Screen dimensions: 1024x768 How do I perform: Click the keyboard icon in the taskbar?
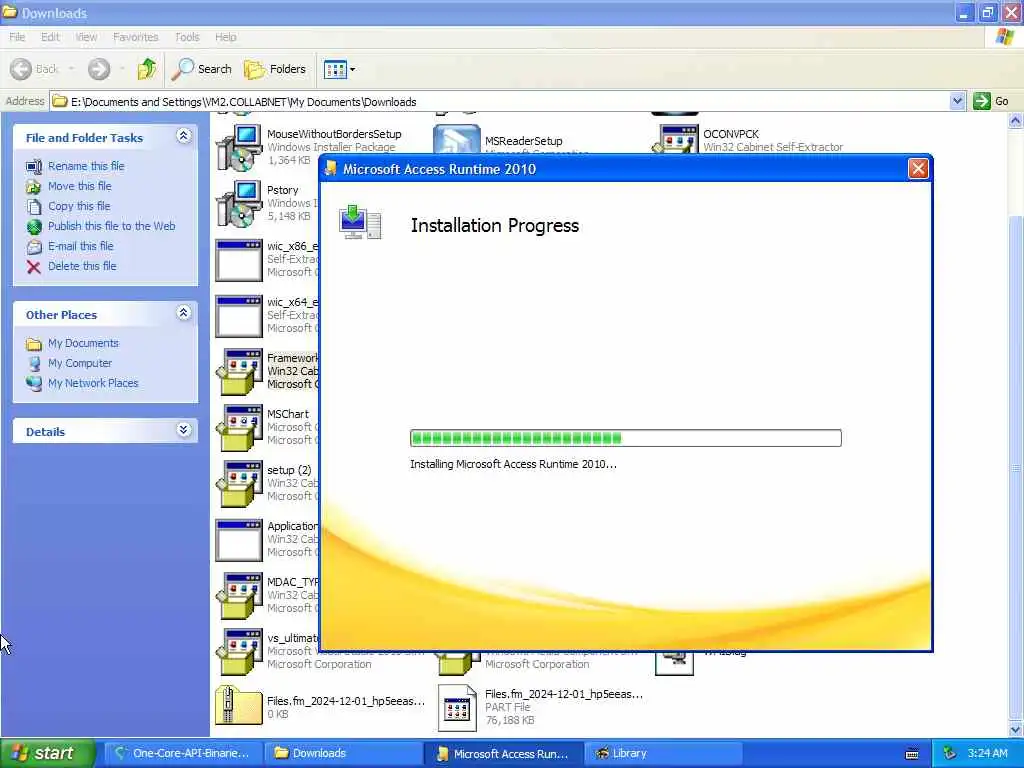pyautogui.click(x=912, y=754)
